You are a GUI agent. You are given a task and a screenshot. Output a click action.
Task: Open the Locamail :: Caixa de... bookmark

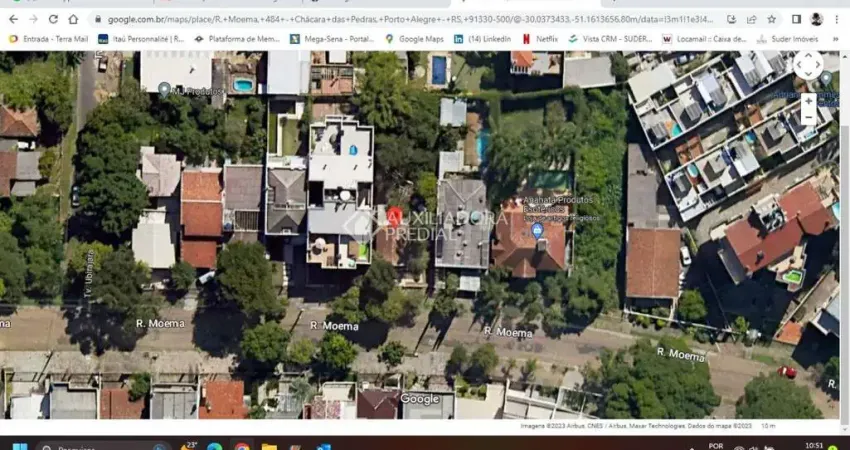click(705, 39)
